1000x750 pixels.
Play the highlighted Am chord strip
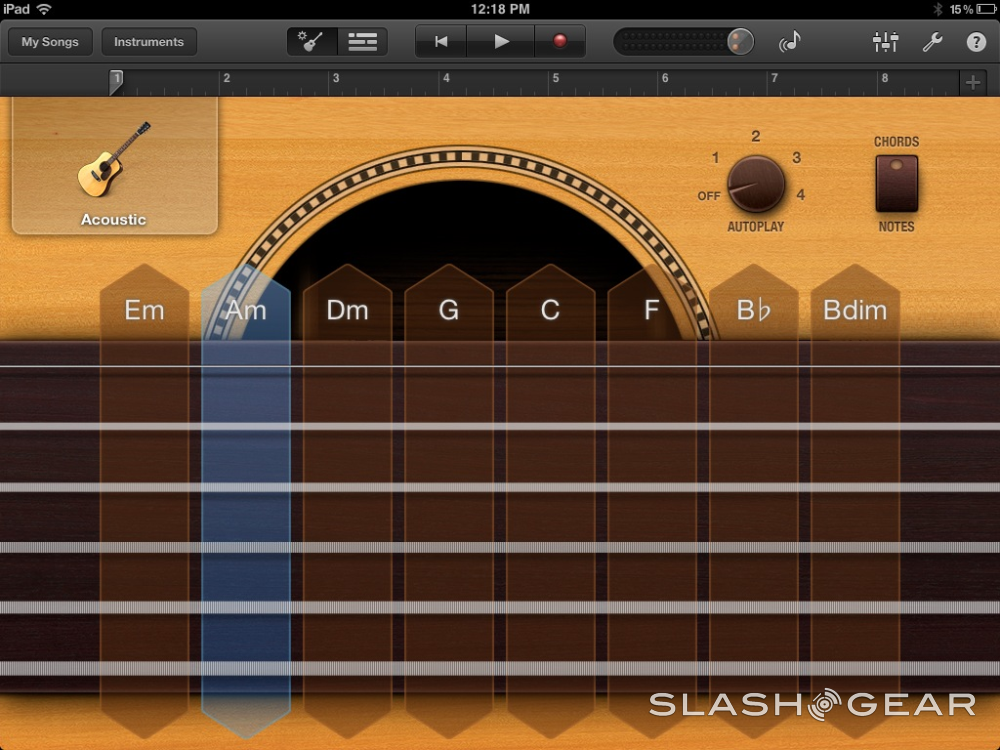pyautogui.click(x=246, y=501)
